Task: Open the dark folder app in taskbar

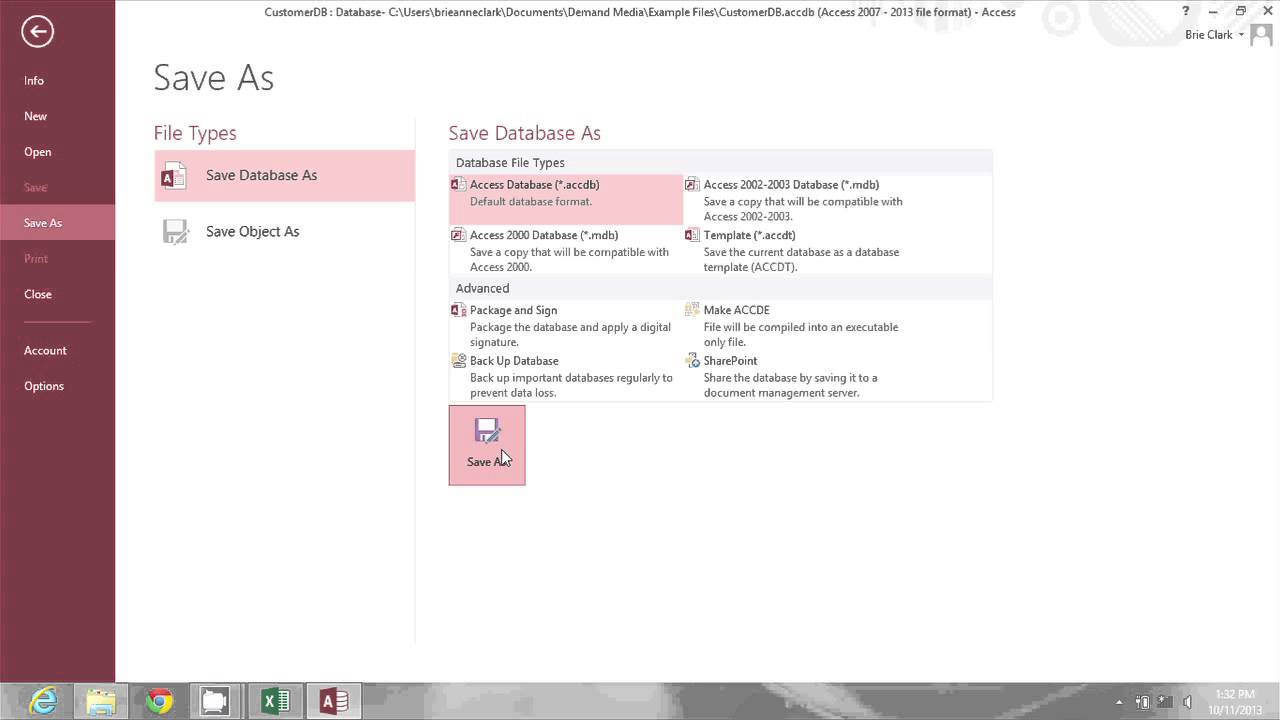Action: tap(215, 701)
